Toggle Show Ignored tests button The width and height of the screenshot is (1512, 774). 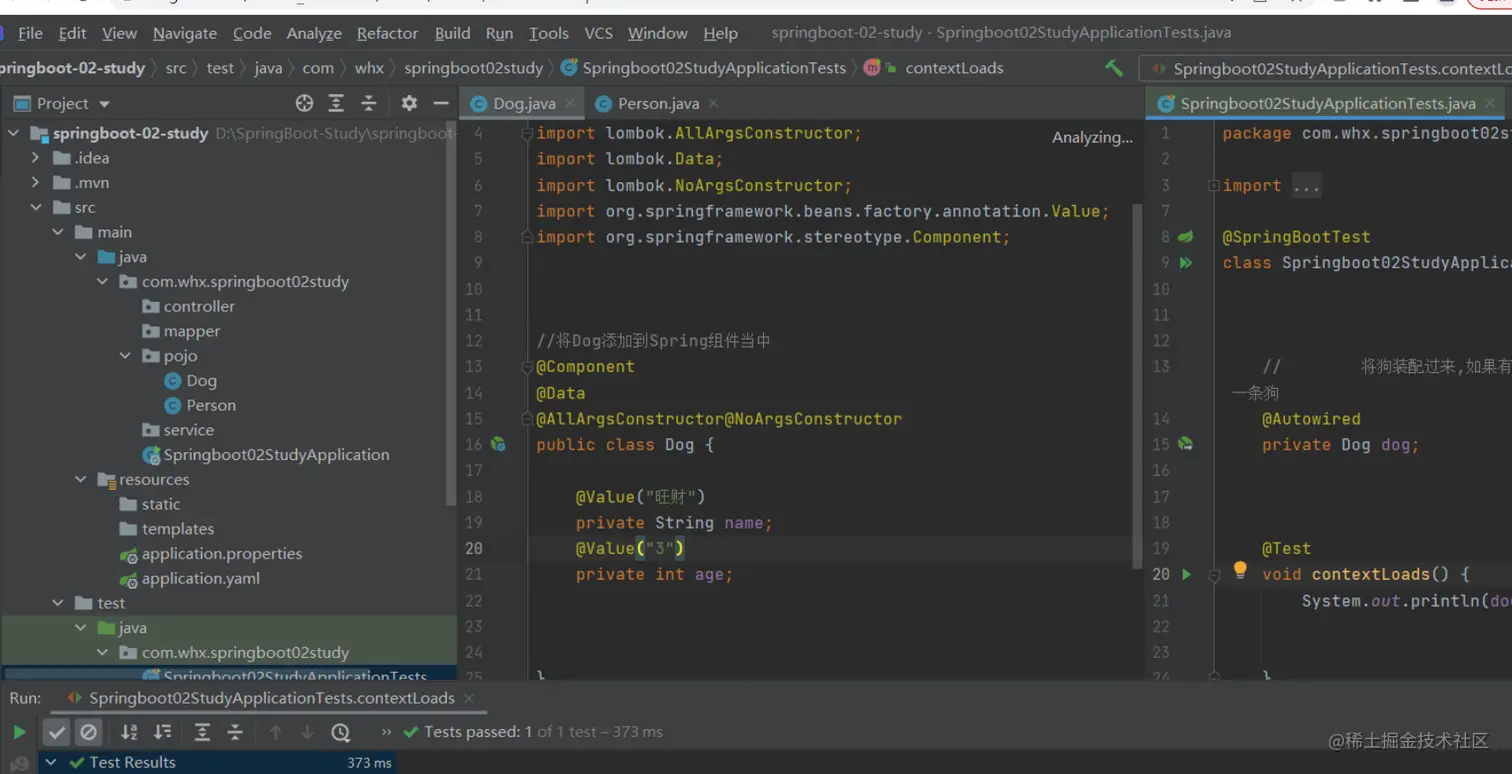(x=89, y=732)
